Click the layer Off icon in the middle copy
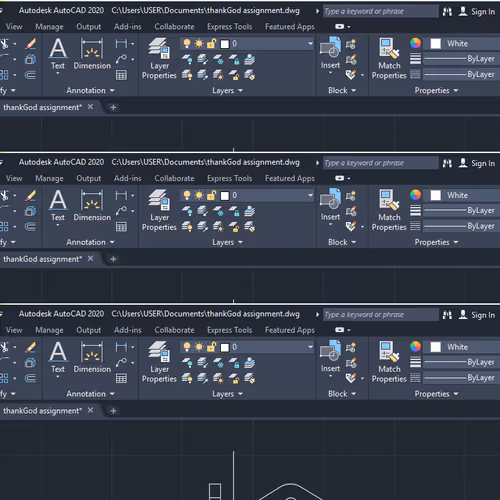The image size is (500, 500). [187, 211]
